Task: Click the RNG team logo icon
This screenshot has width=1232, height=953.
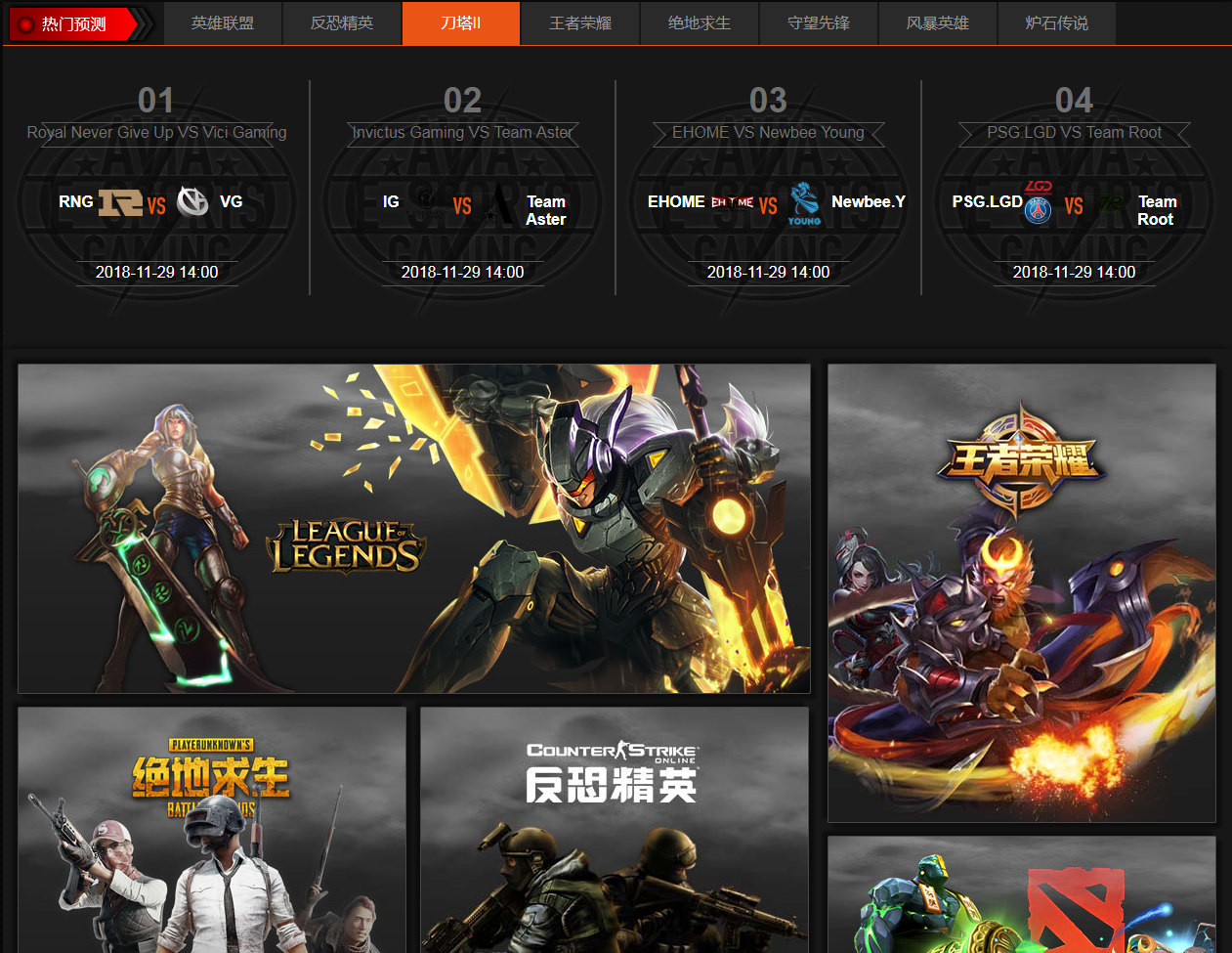Action: click(x=120, y=202)
